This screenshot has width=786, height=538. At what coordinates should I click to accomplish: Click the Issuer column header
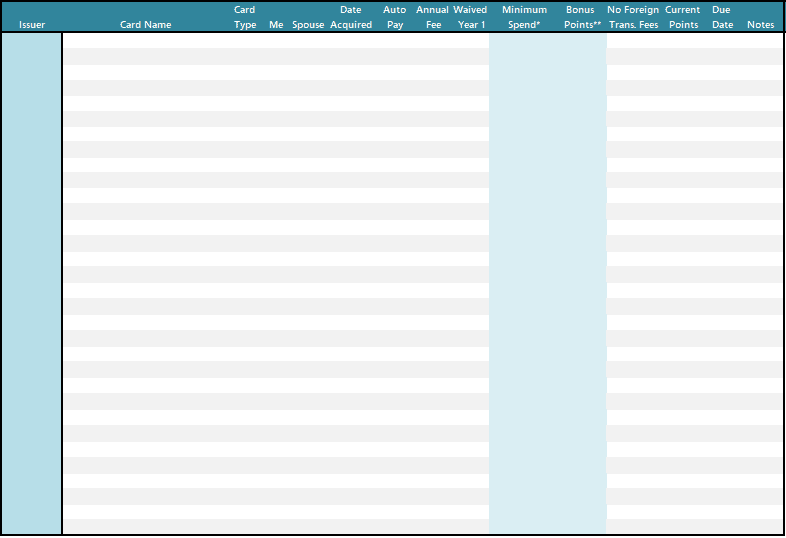[x=32, y=25]
